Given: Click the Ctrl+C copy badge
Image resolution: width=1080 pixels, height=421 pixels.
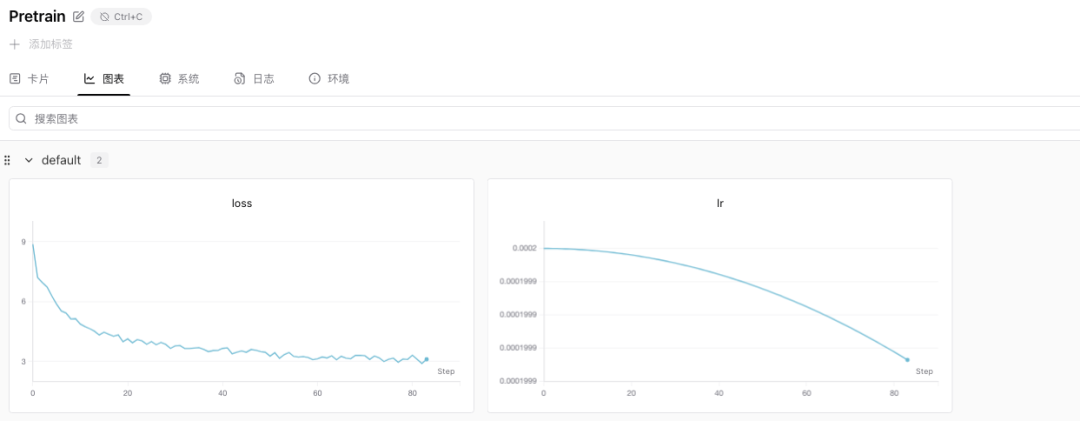Looking at the screenshot, I should 121,17.
